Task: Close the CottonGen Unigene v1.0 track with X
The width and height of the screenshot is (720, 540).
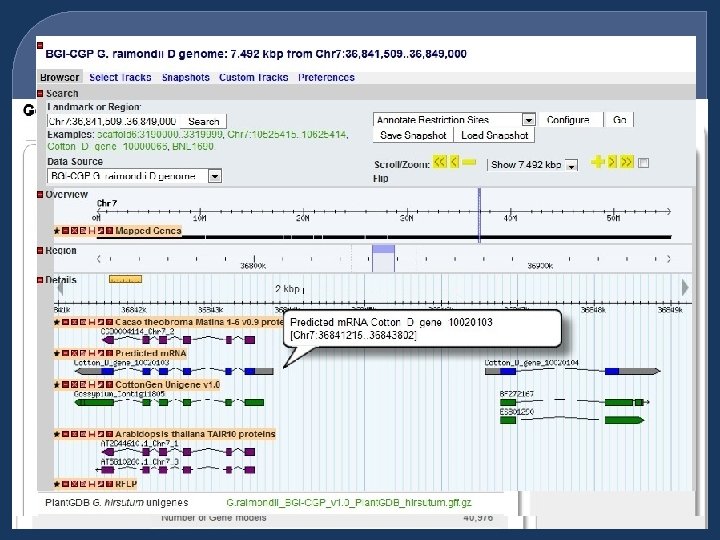Action: point(74,385)
